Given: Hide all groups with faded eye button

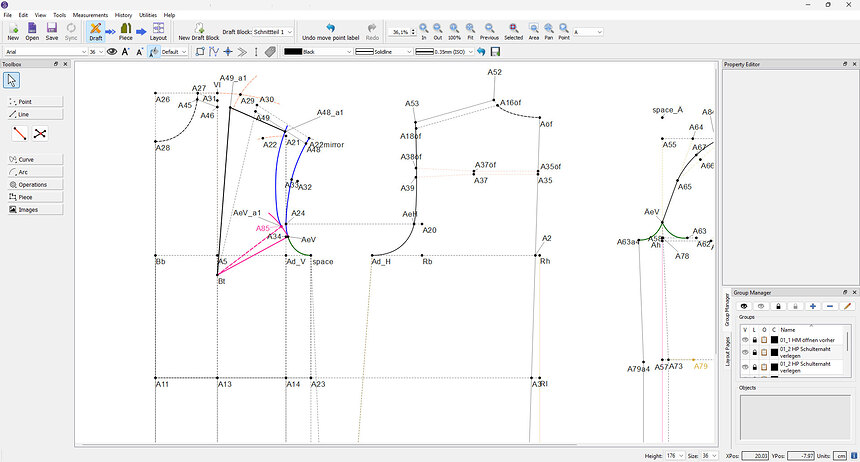Looking at the screenshot, I should tap(761, 306).
